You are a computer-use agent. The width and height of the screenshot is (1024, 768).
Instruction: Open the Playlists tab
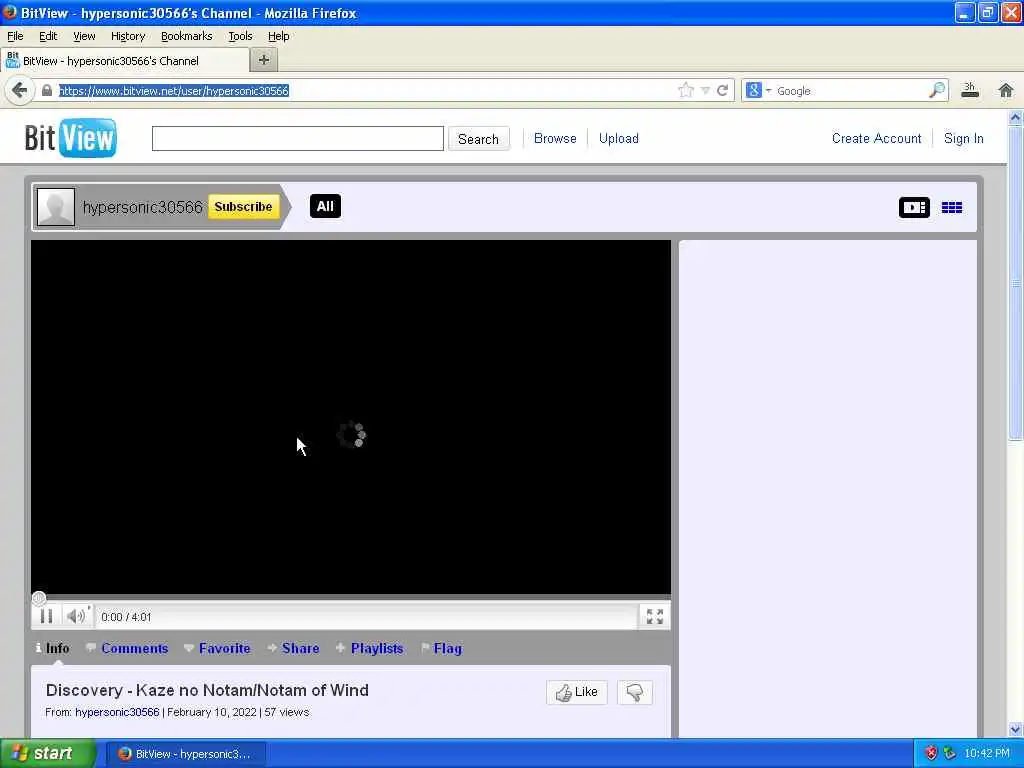click(370, 648)
